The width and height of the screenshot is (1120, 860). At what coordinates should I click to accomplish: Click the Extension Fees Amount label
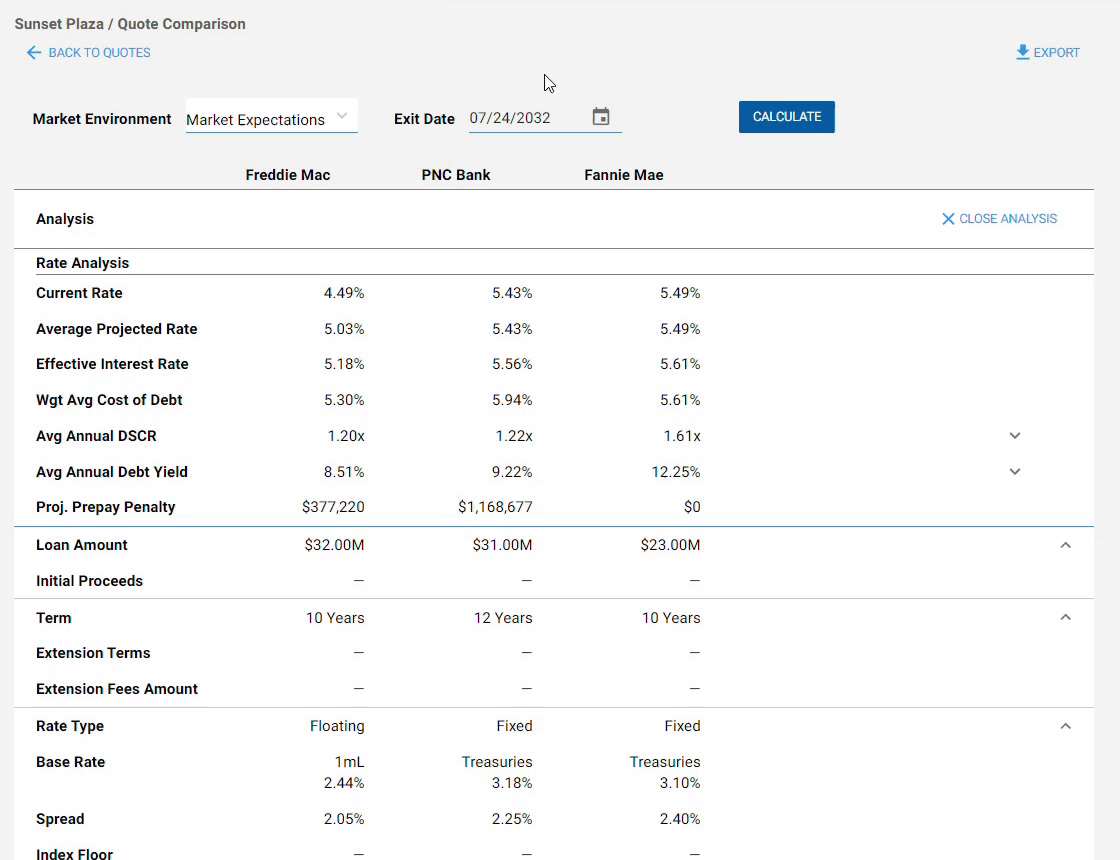click(117, 689)
